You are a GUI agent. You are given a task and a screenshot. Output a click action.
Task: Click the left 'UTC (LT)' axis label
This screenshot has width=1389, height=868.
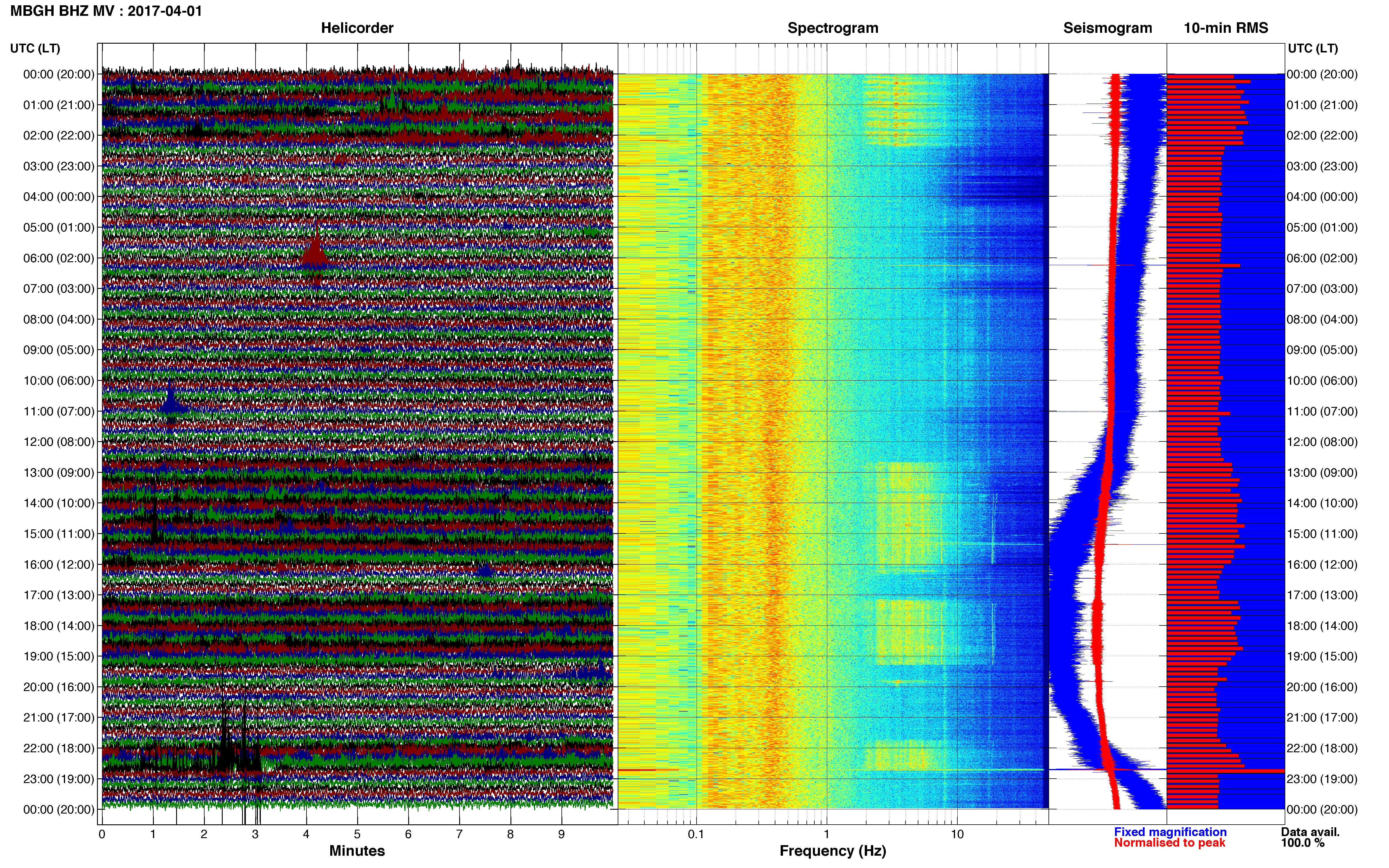35,48
